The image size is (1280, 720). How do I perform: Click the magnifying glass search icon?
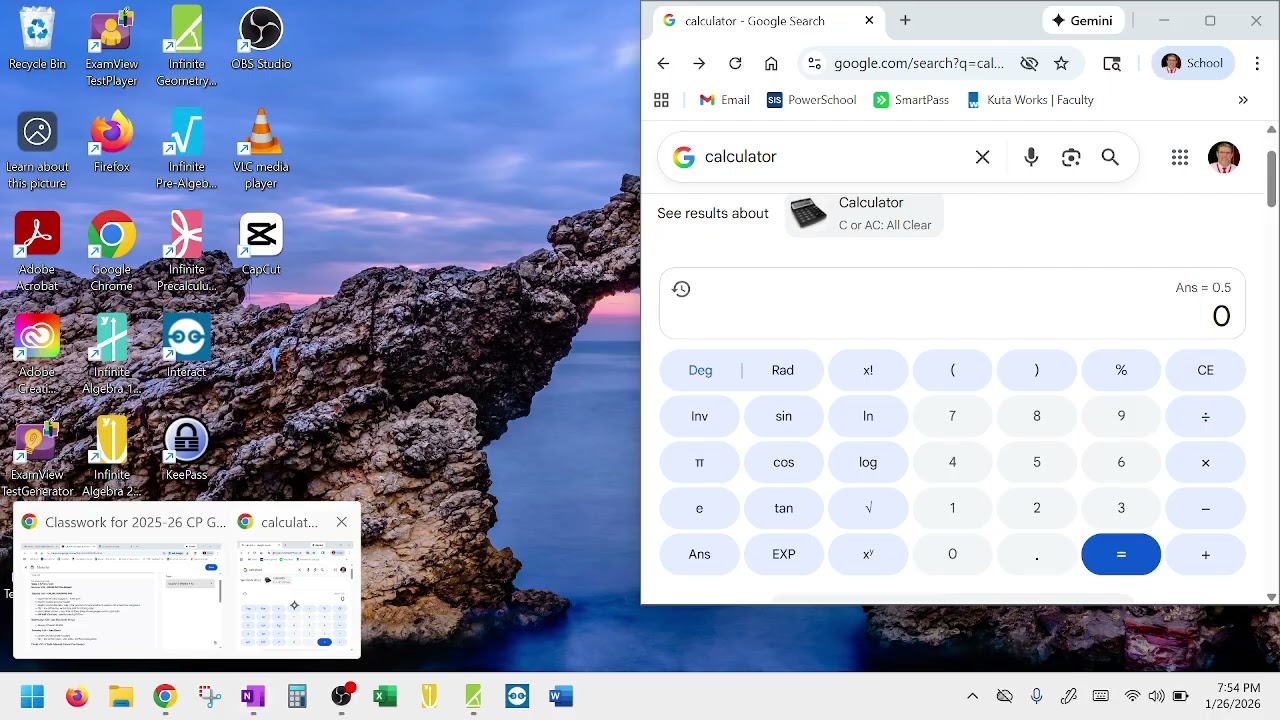pyautogui.click(x=1110, y=157)
